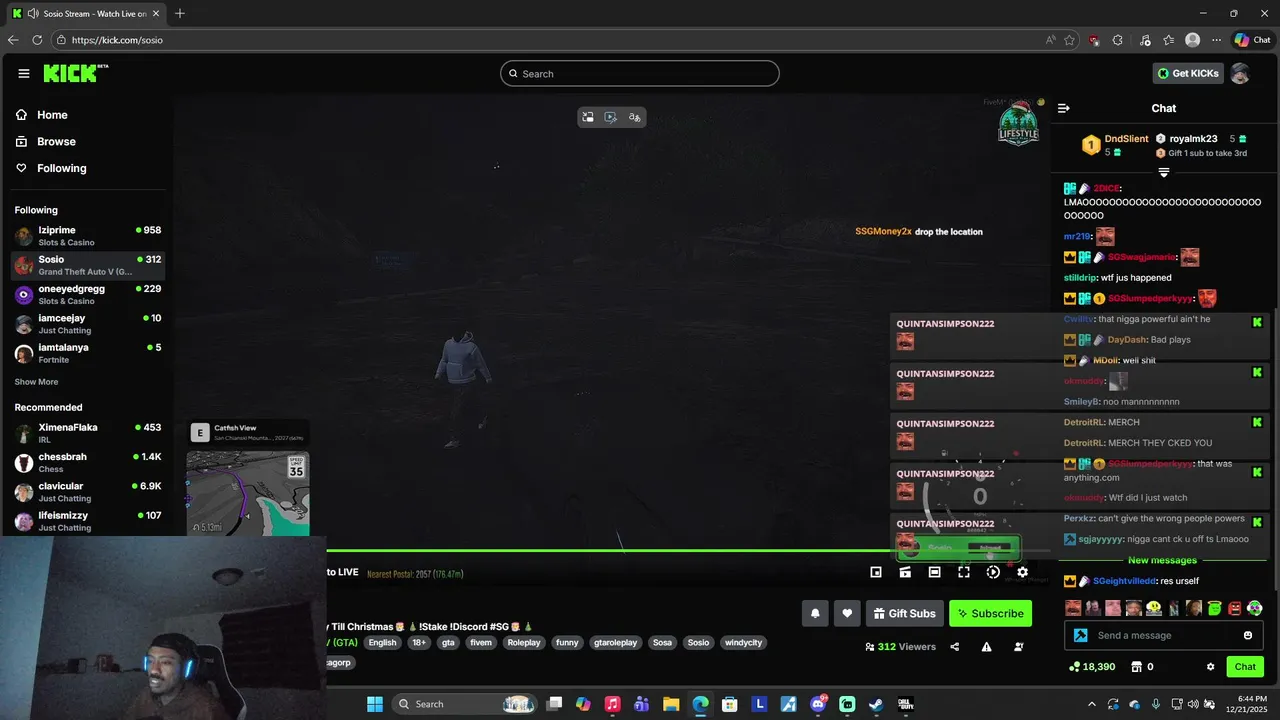Expand the gift leaderboard with the down chevron
Screen dimensions: 1280x720
point(1163,173)
